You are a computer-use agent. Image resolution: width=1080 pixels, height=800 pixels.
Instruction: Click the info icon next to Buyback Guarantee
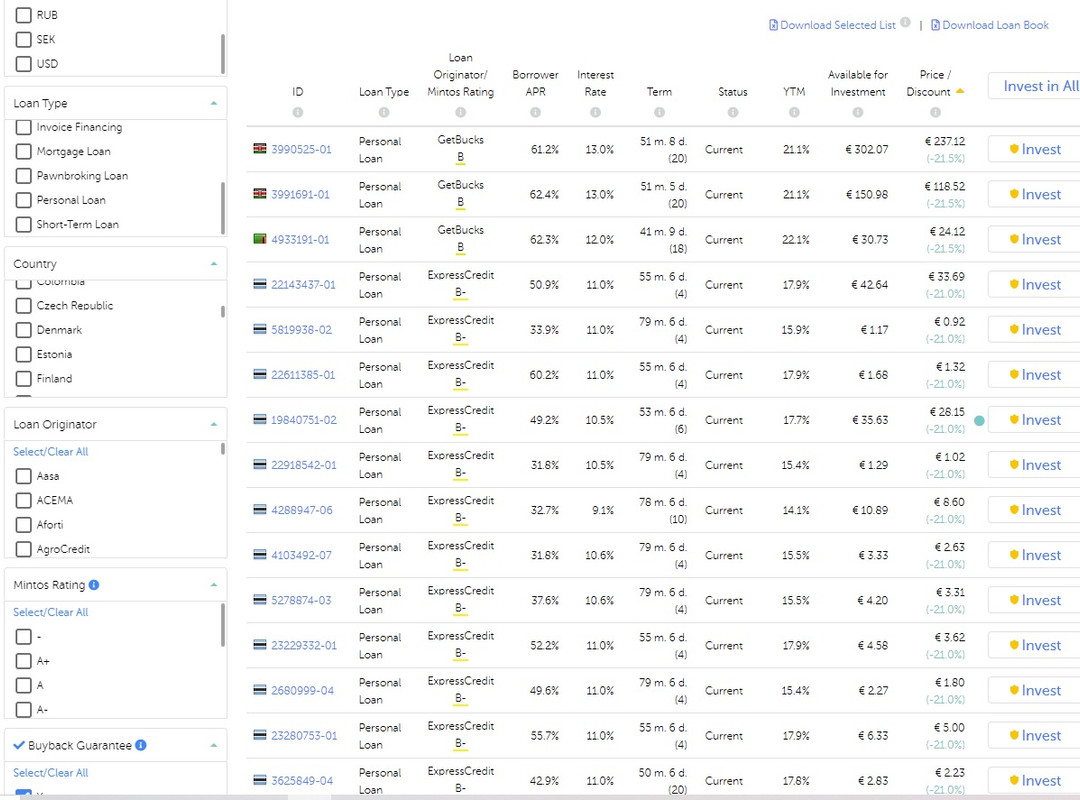click(141, 745)
